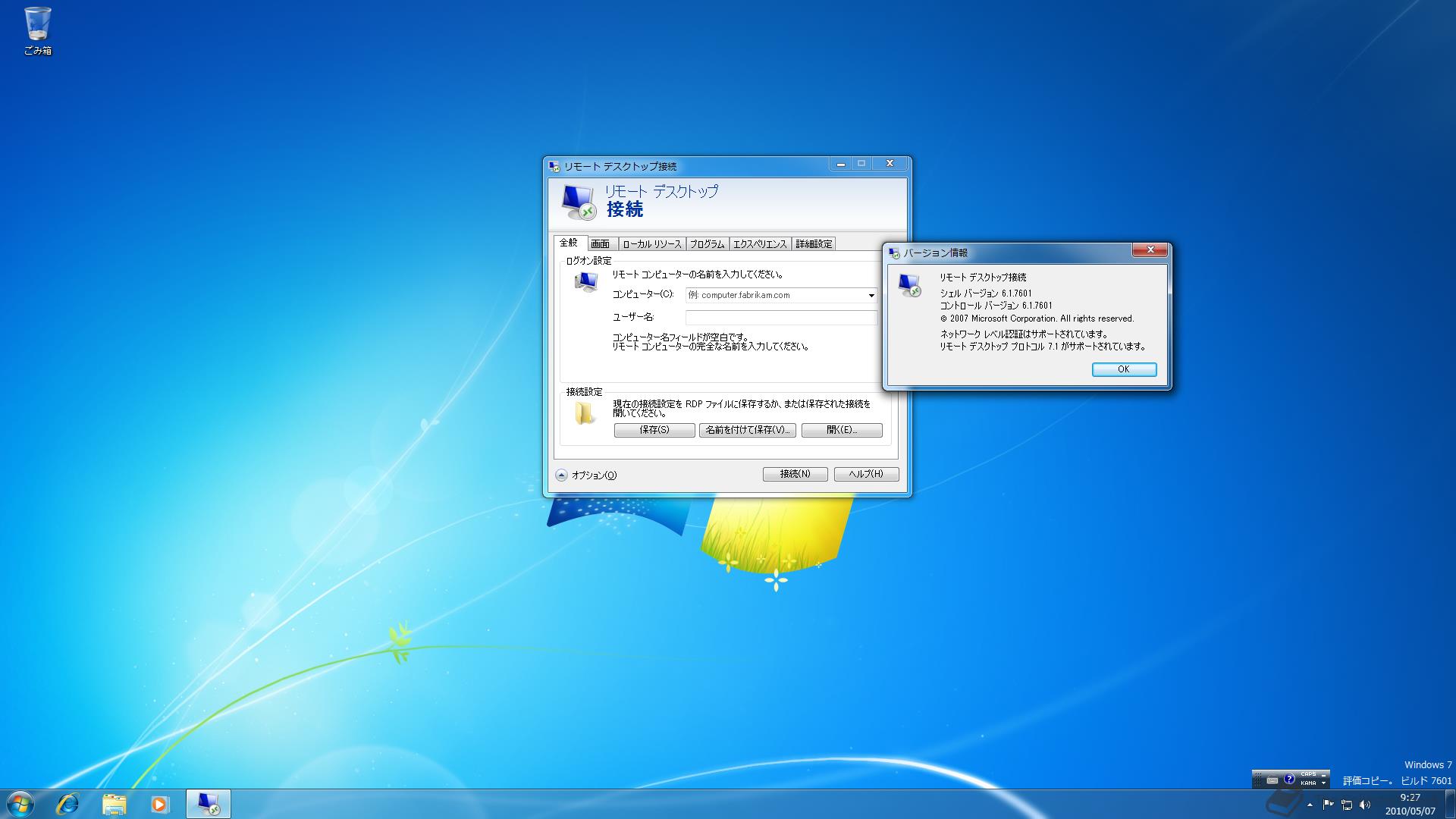Show hidden tray icons arrow
The image size is (1456, 819).
click(1310, 805)
